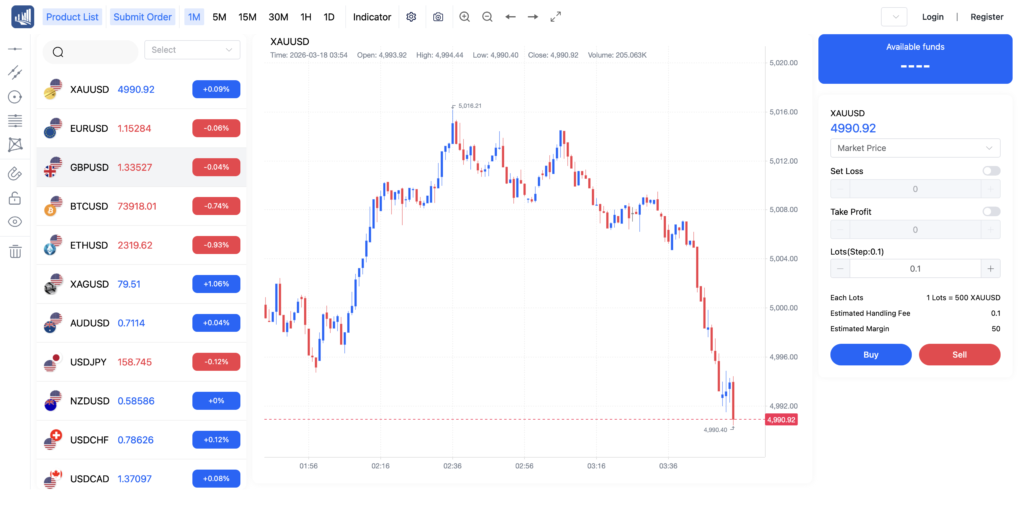Zoom in on the chart

click(464, 17)
